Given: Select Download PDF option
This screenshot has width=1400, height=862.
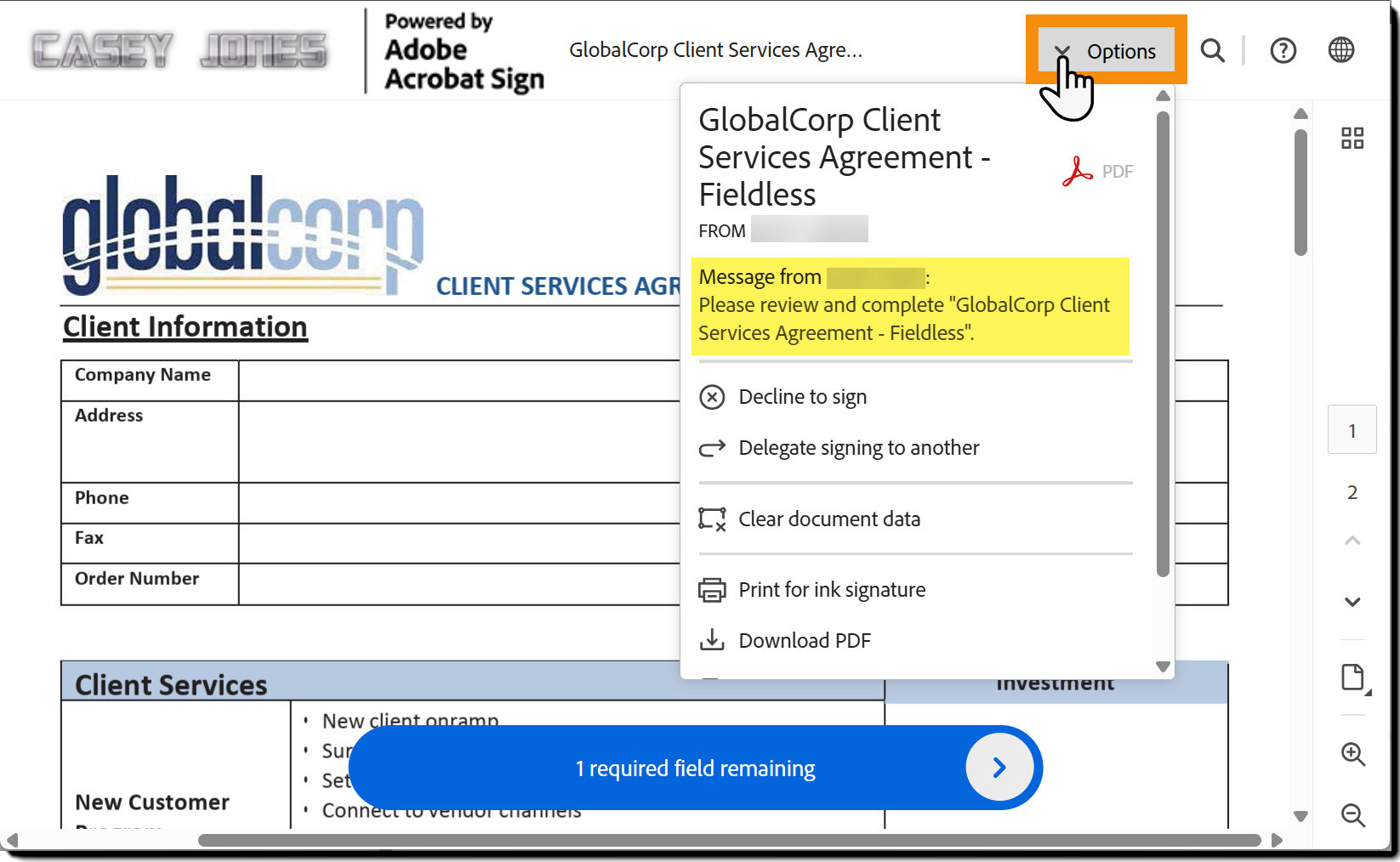Looking at the screenshot, I should coord(785,641).
